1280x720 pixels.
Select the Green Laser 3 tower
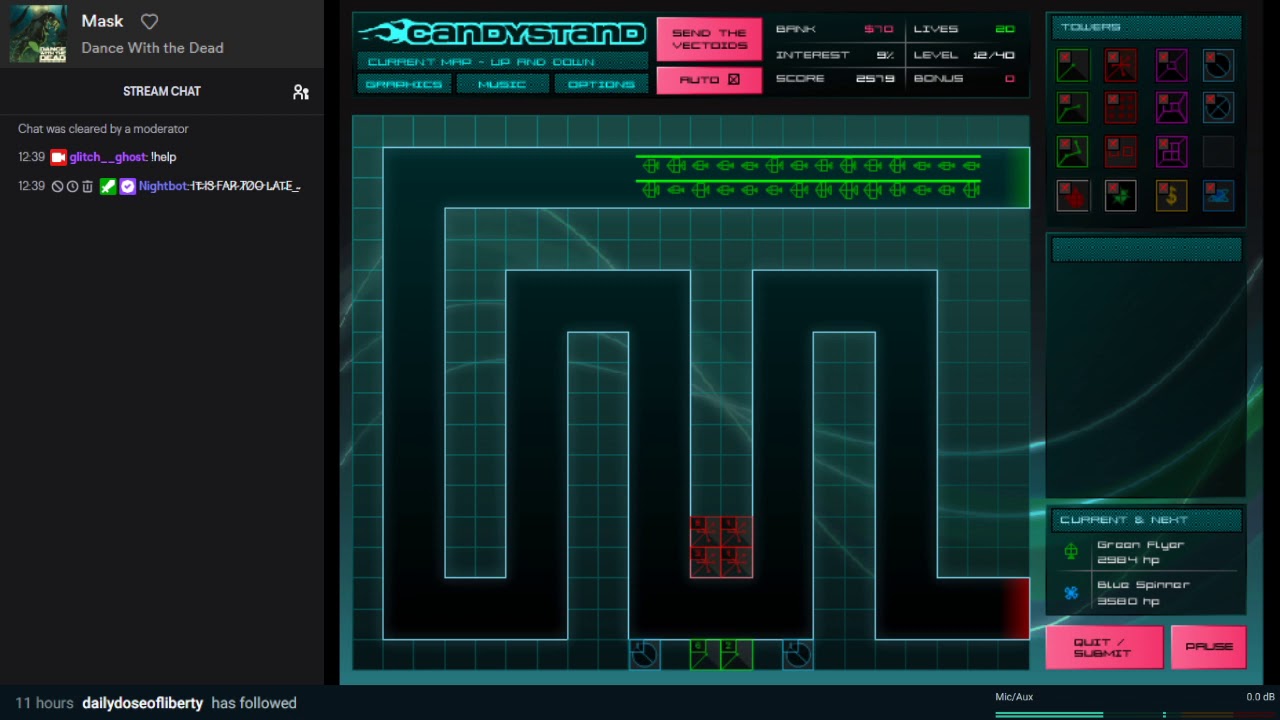pyautogui.click(x=1072, y=151)
